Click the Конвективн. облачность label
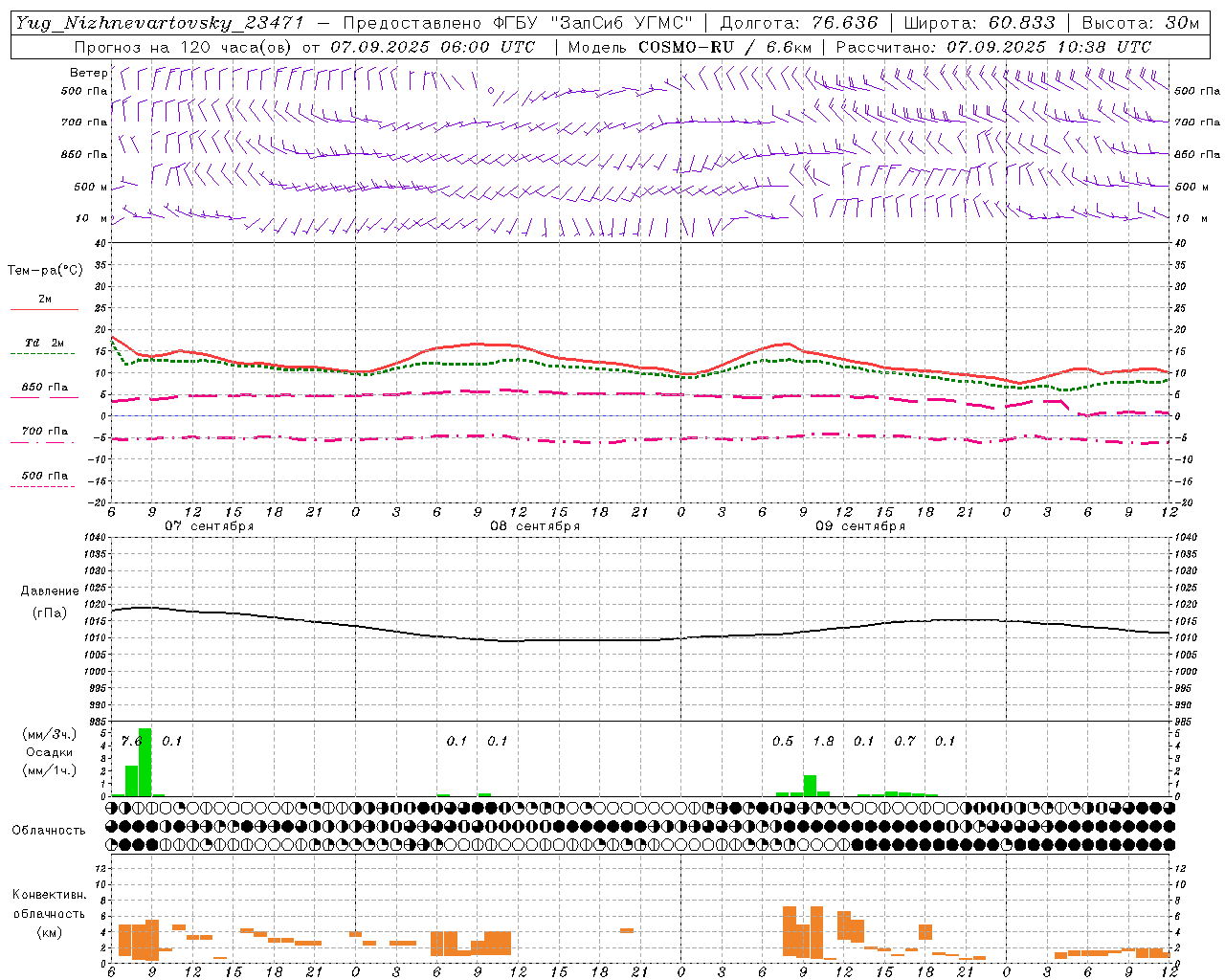This screenshot has height=980, width=1225. click(49, 904)
